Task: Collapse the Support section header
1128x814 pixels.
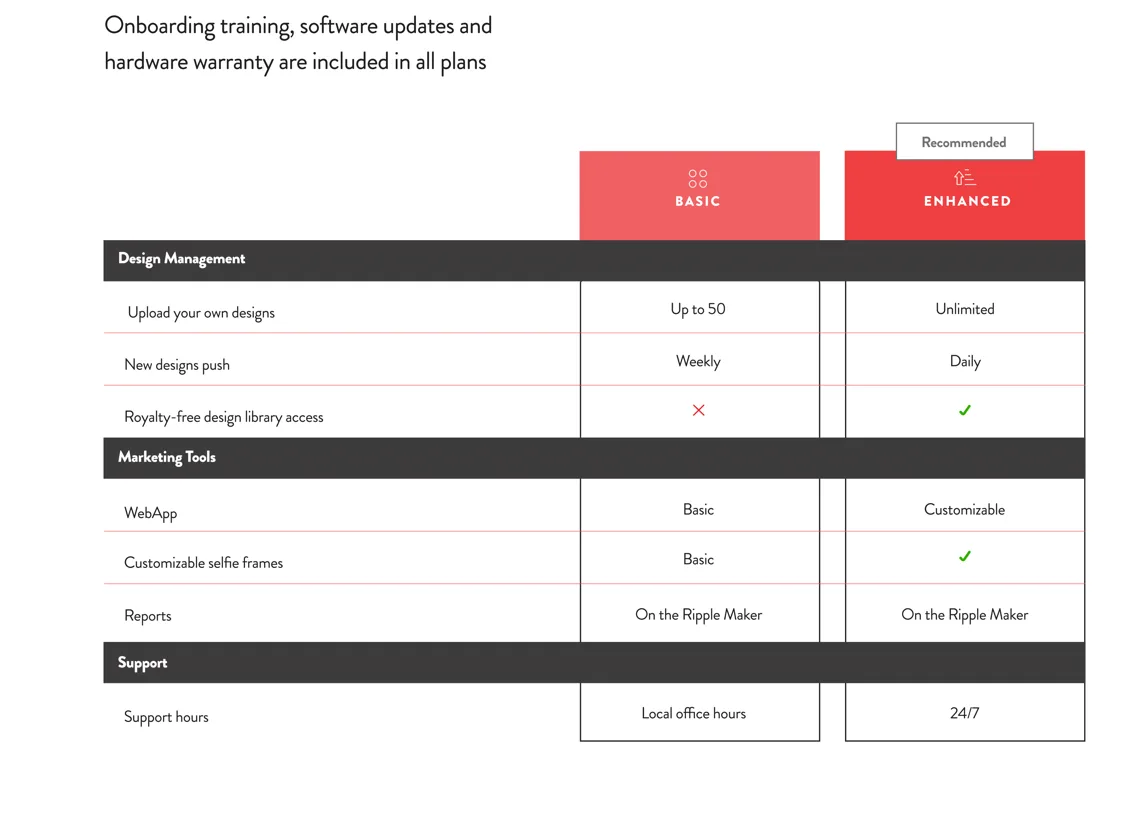Action: coord(142,663)
